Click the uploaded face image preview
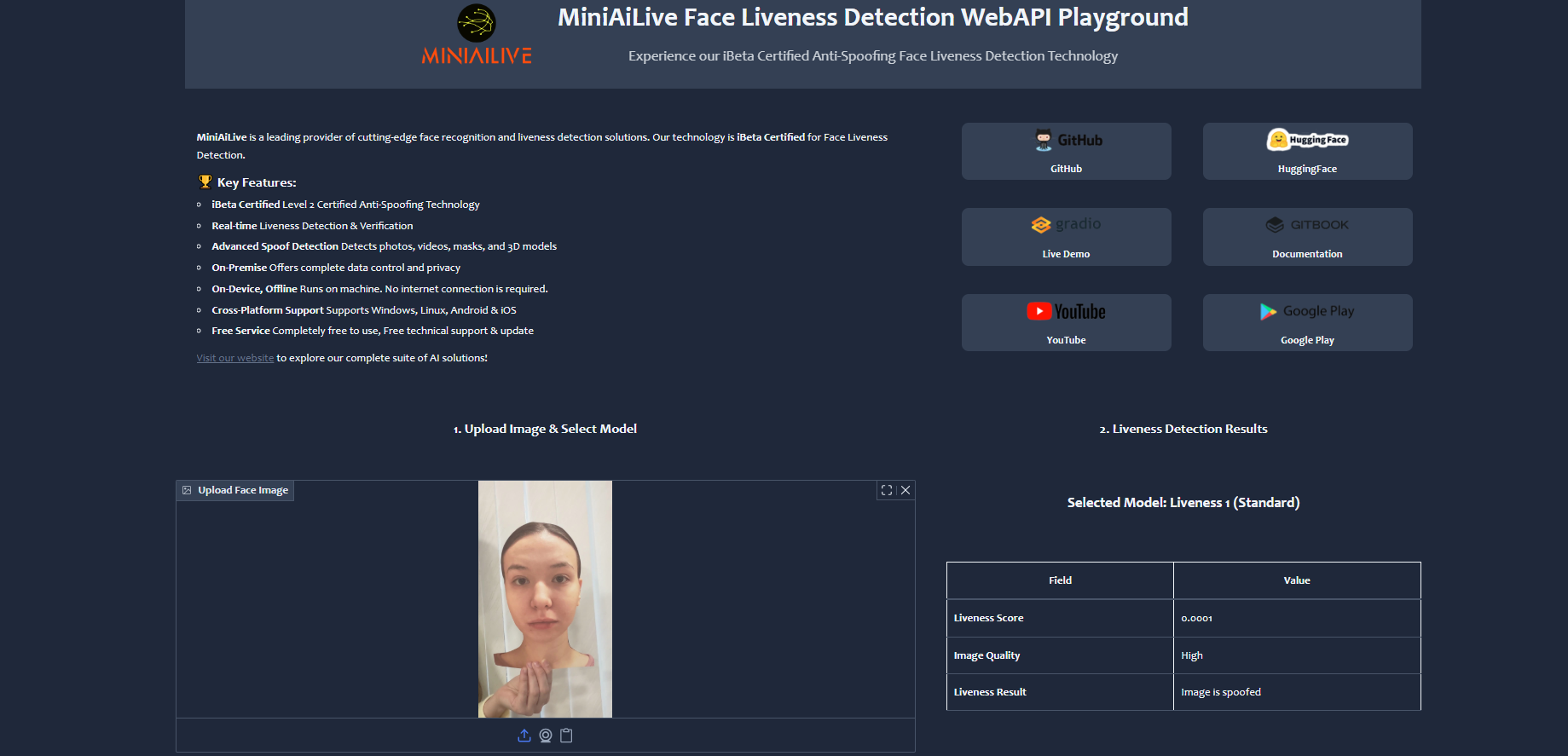The image size is (1568, 756). tap(545, 599)
